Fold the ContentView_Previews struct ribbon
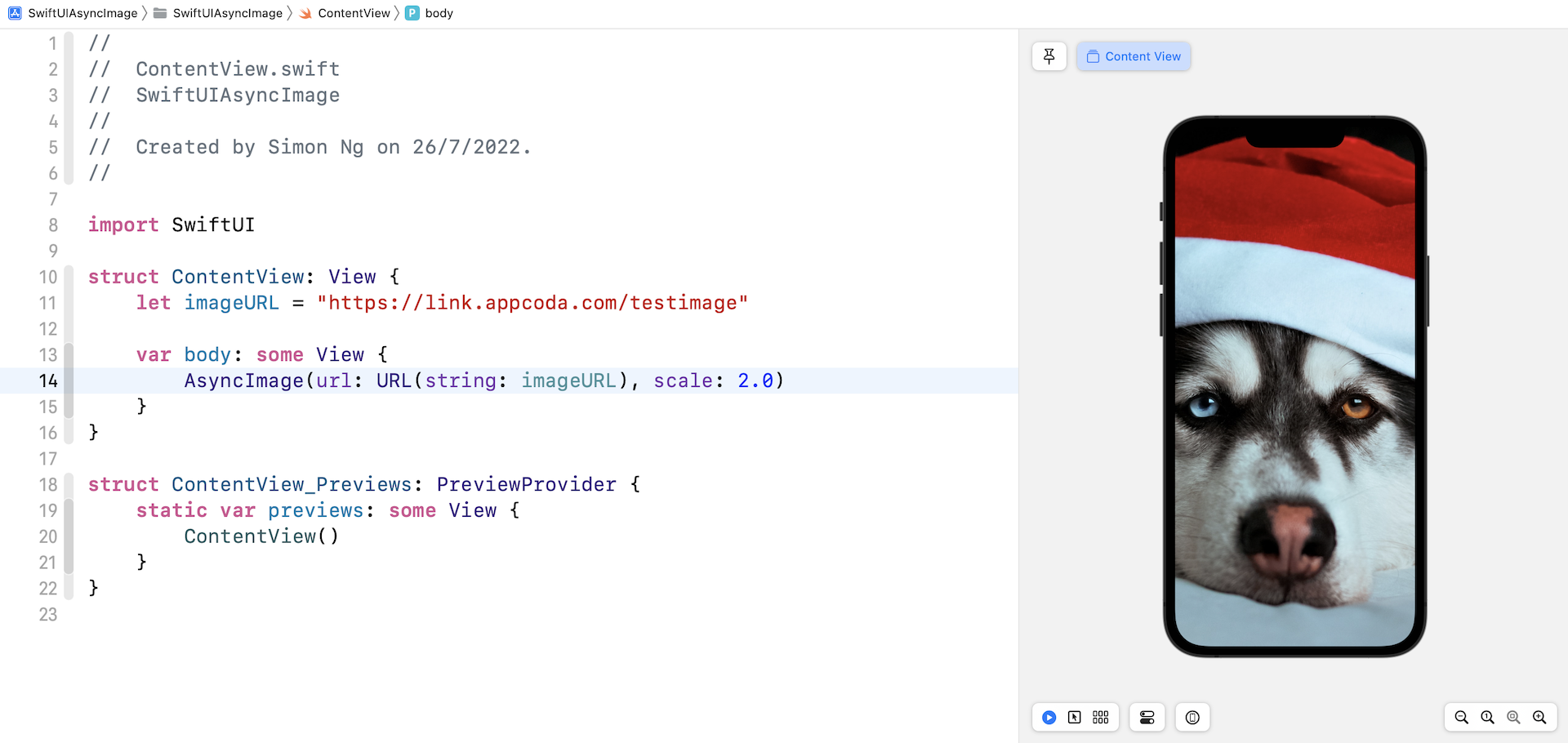1568x743 pixels. pos(69,483)
